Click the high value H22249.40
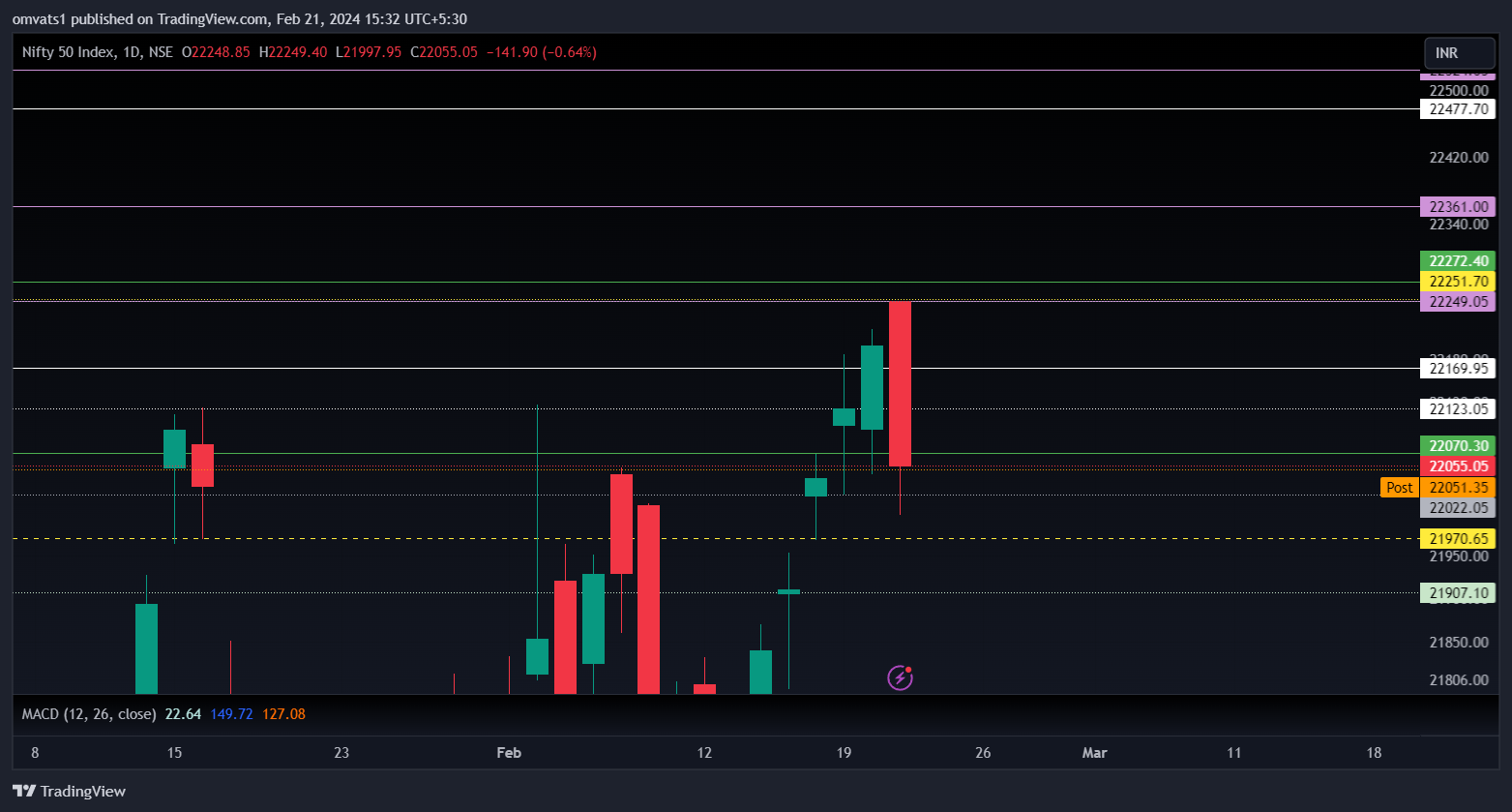 (x=293, y=52)
